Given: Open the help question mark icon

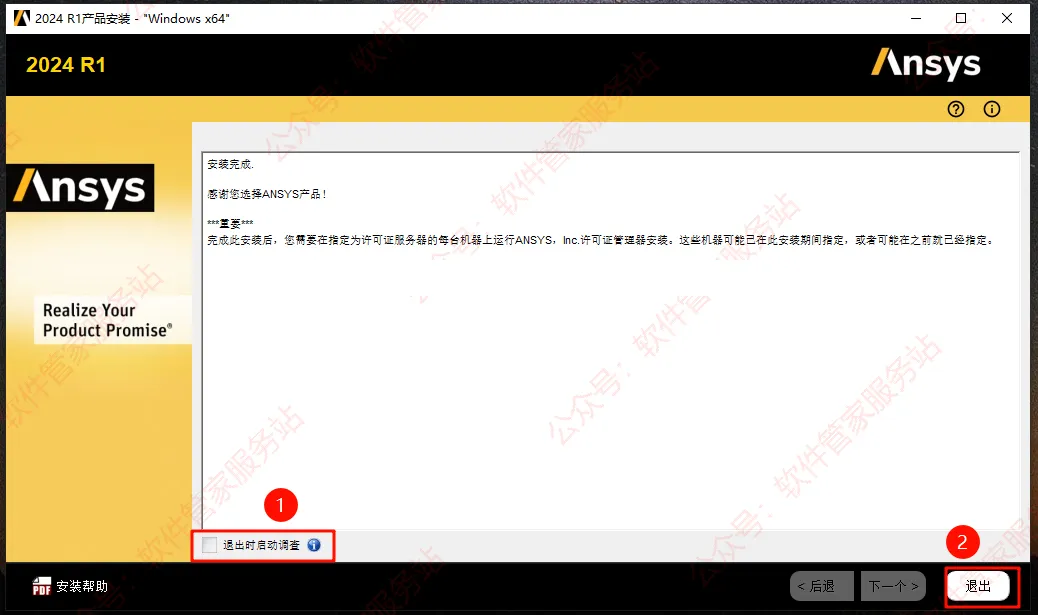Looking at the screenshot, I should [955, 109].
